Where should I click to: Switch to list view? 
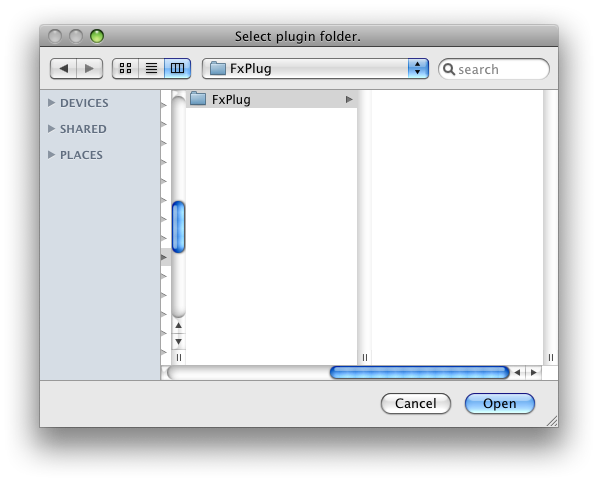pos(151,69)
